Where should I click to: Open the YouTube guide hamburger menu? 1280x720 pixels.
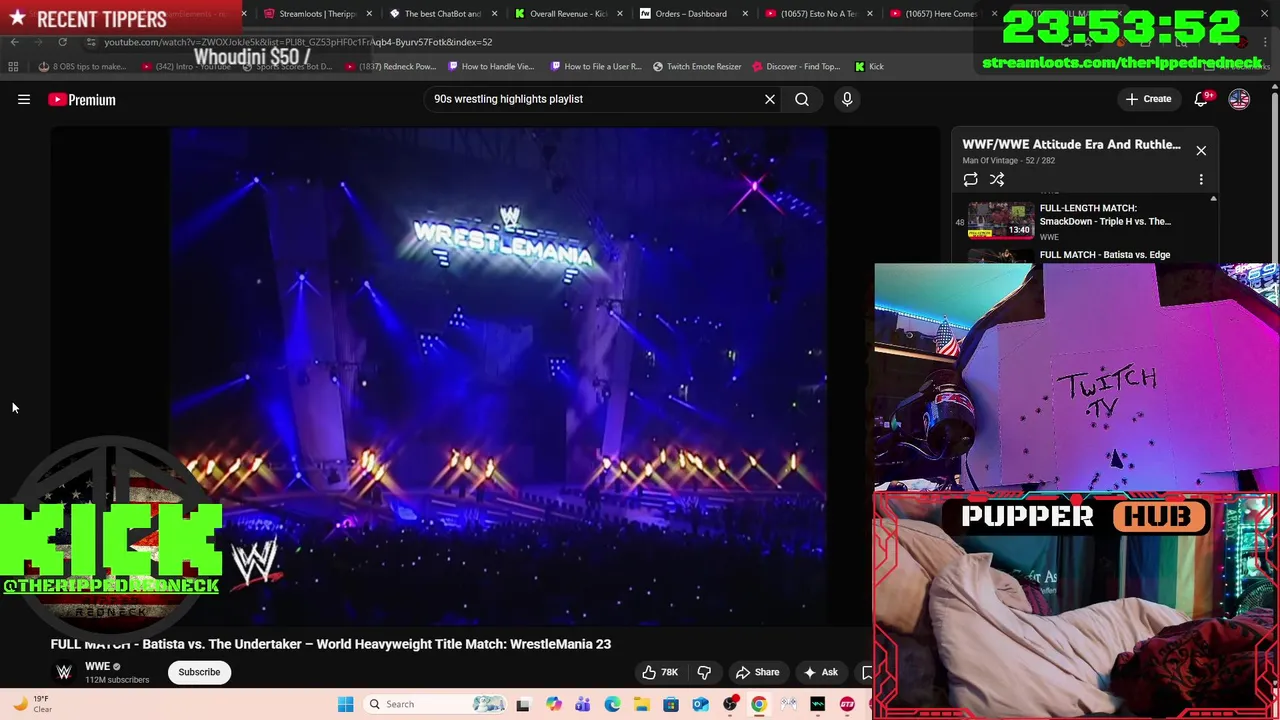point(24,99)
